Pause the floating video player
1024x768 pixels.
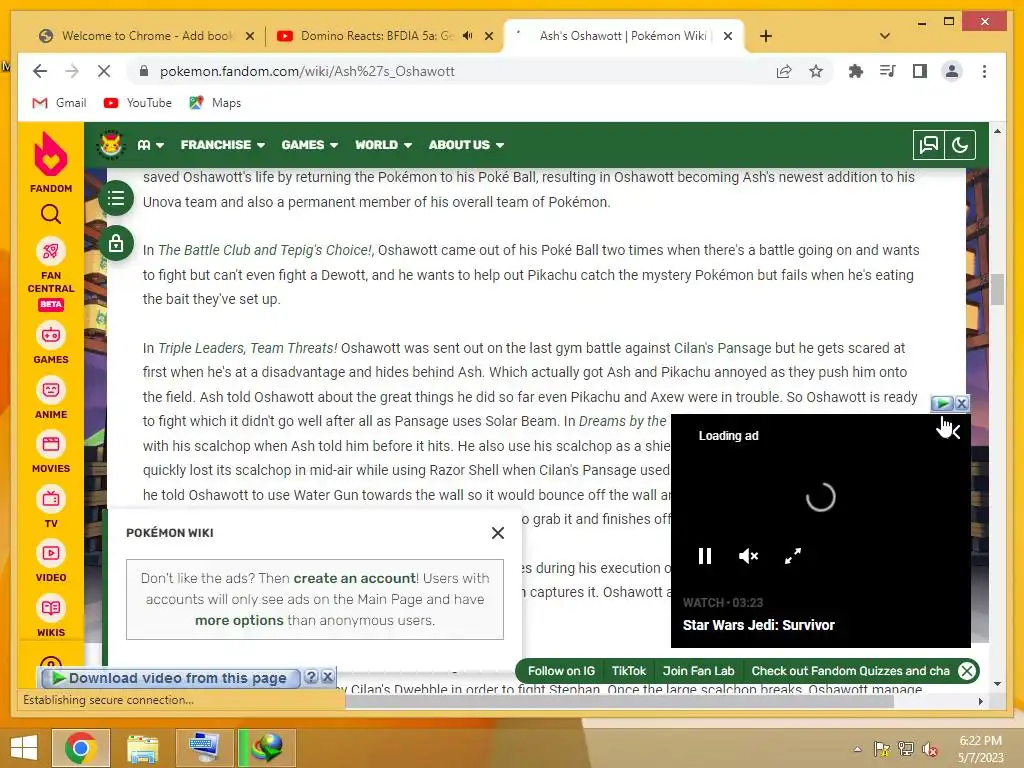[x=705, y=556]
